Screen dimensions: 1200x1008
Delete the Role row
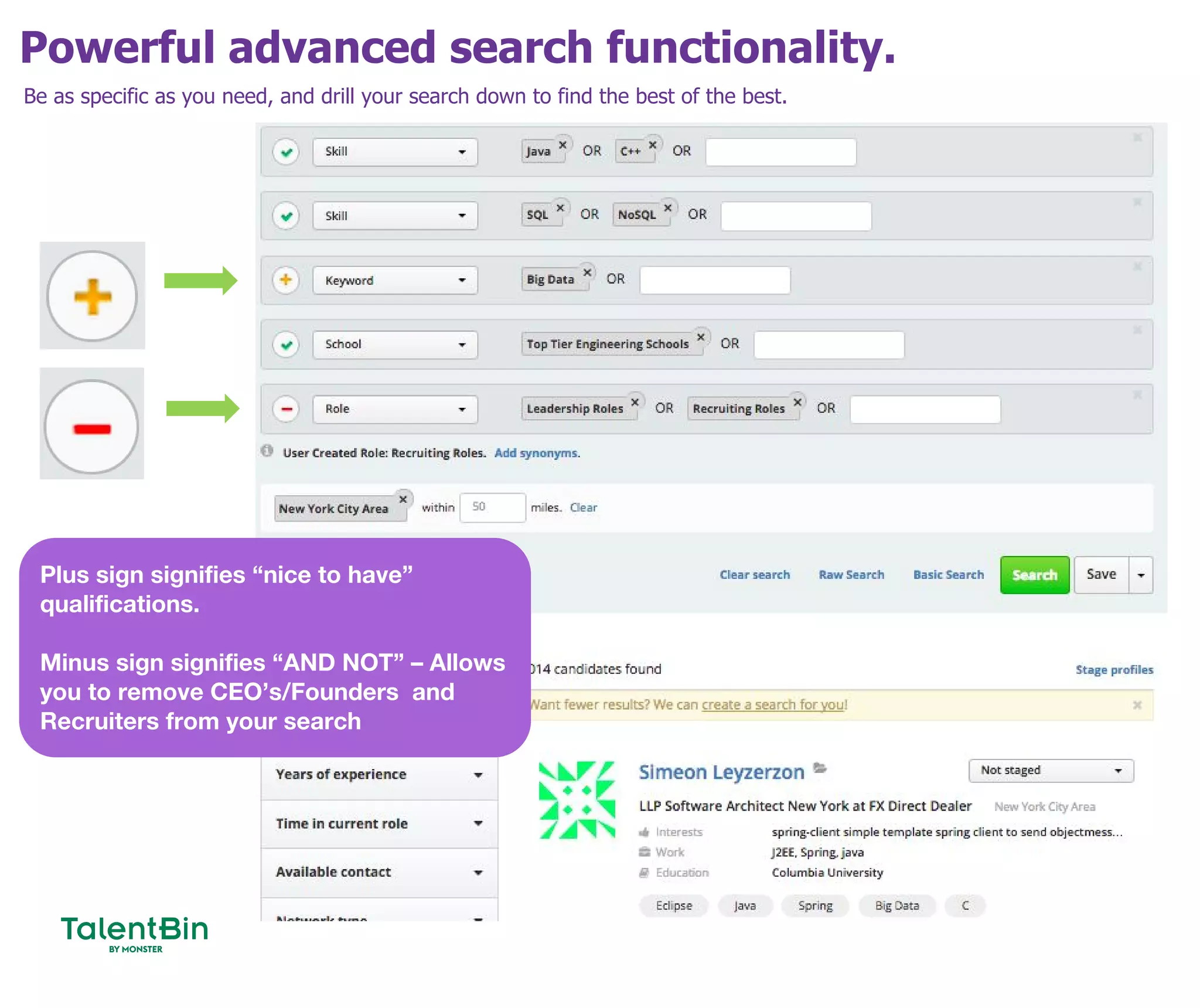coord(1137,396)
